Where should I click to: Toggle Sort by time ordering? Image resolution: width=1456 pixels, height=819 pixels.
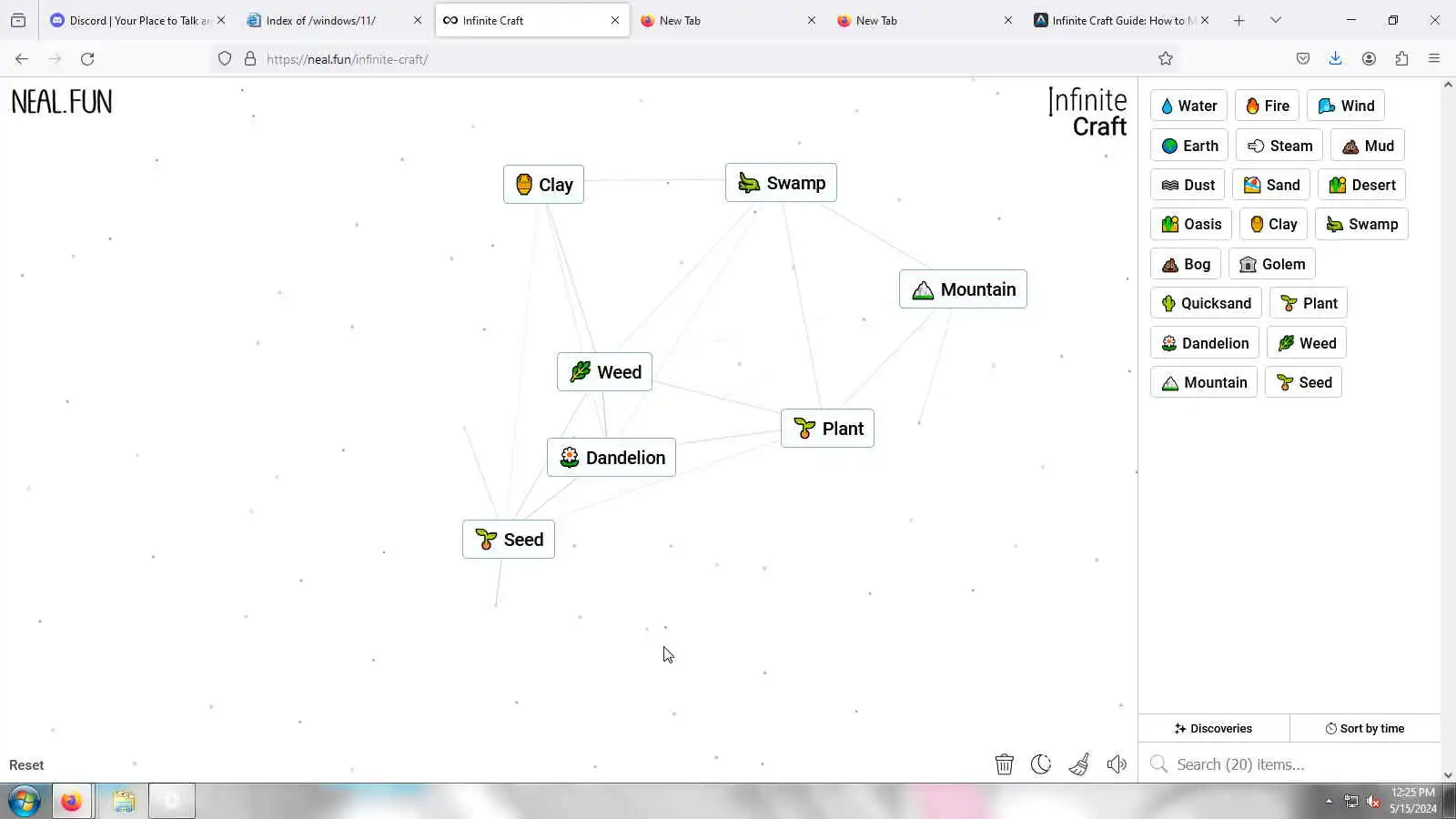click(1365, 728)
